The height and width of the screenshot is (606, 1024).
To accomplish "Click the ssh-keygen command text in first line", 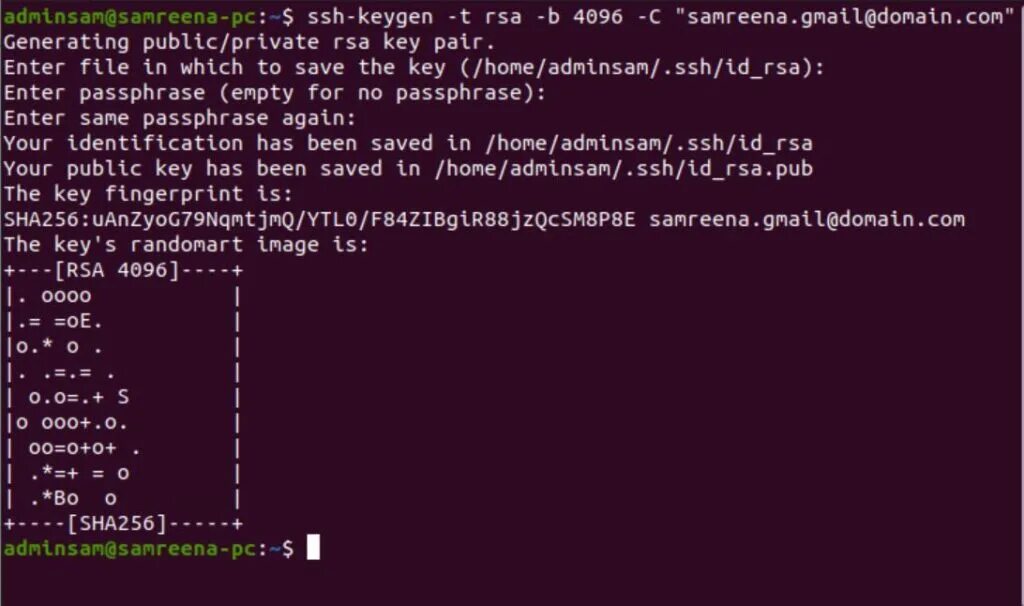I will 370,16.
